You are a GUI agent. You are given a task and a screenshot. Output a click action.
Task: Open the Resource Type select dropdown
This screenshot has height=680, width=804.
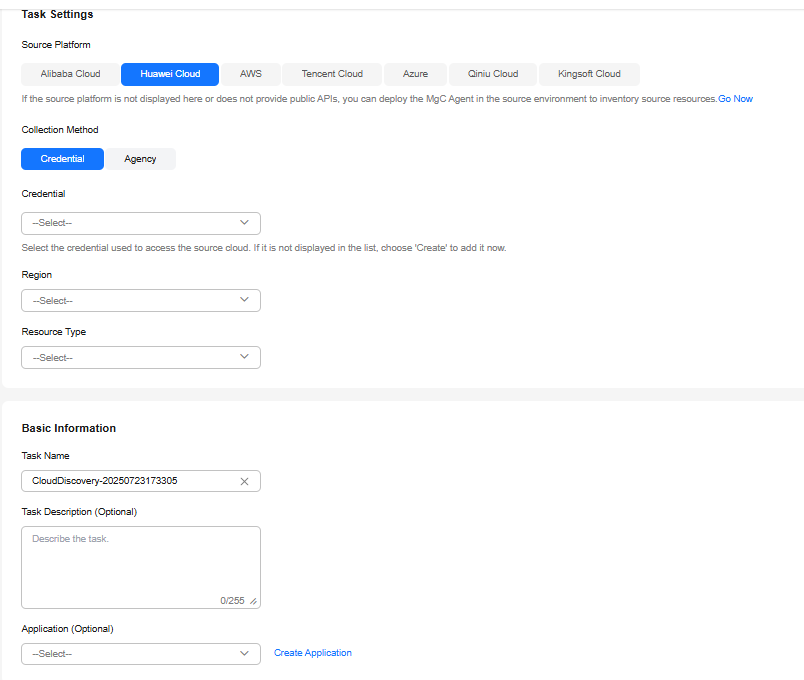coord(141,357)
